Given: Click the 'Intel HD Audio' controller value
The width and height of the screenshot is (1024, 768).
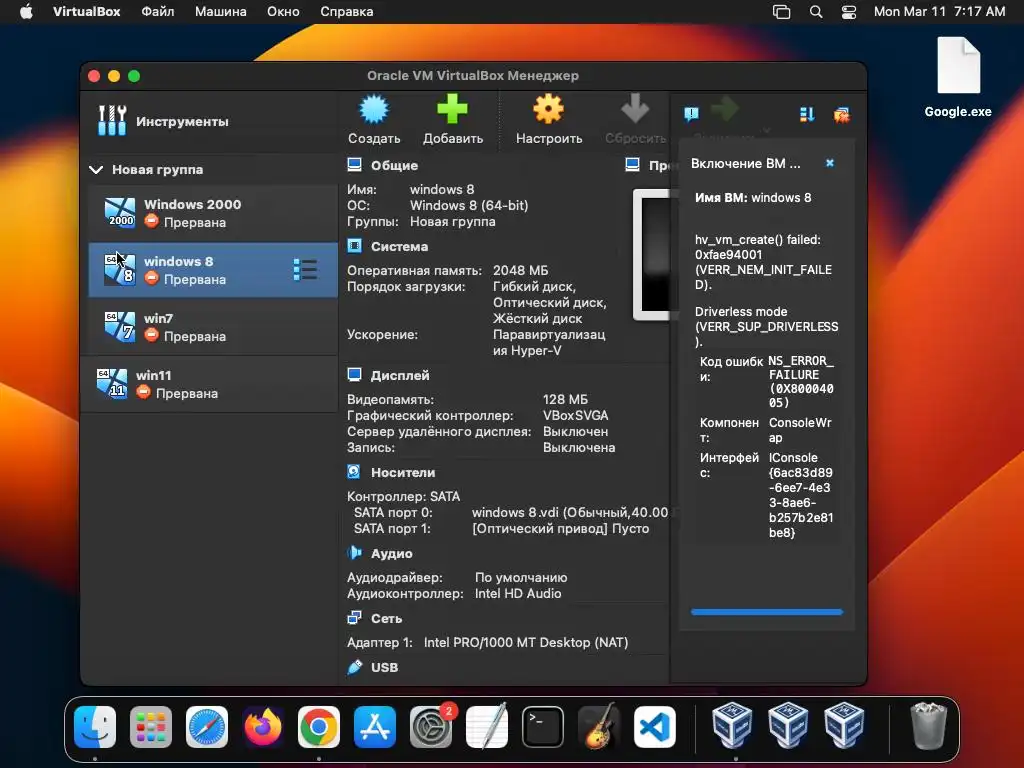Looking at the screenshot, I should (518, 594).
